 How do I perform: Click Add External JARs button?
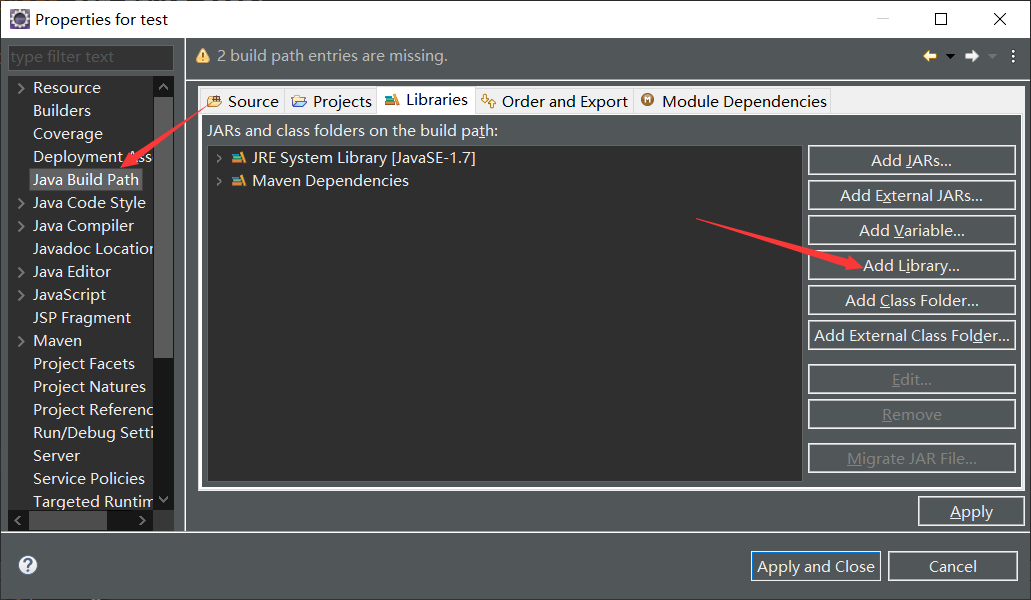click(x=911, y=195)
